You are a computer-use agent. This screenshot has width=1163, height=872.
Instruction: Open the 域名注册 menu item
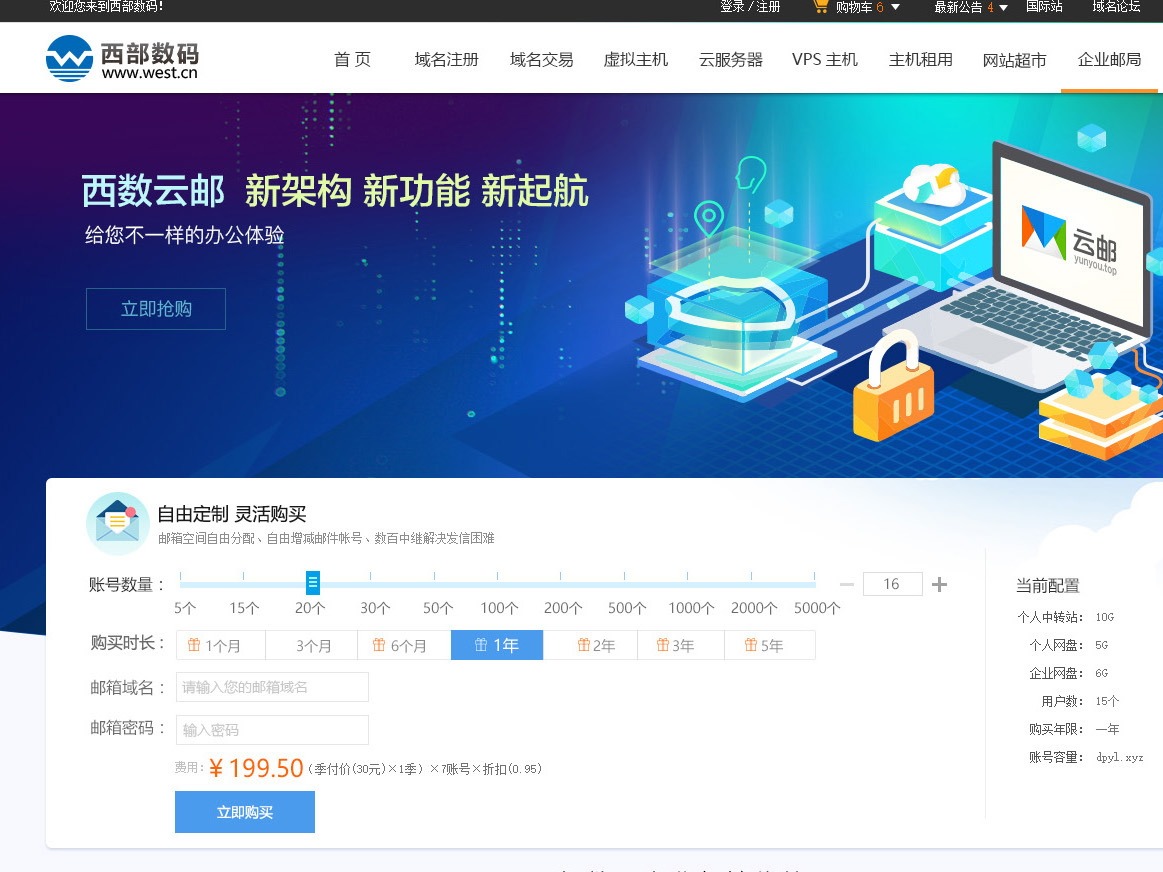pos(446,60)
